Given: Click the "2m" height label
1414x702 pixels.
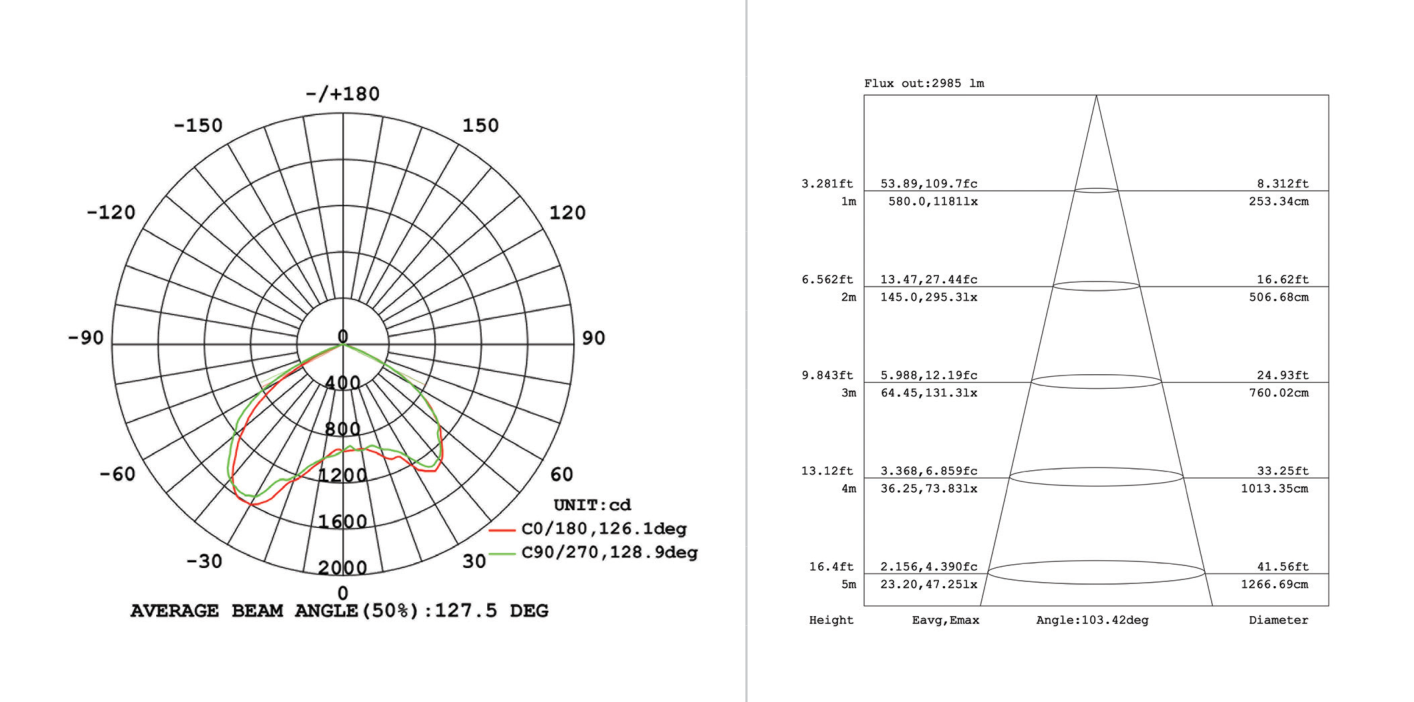Looking at the screenshot, I should (x=848, y=297).
